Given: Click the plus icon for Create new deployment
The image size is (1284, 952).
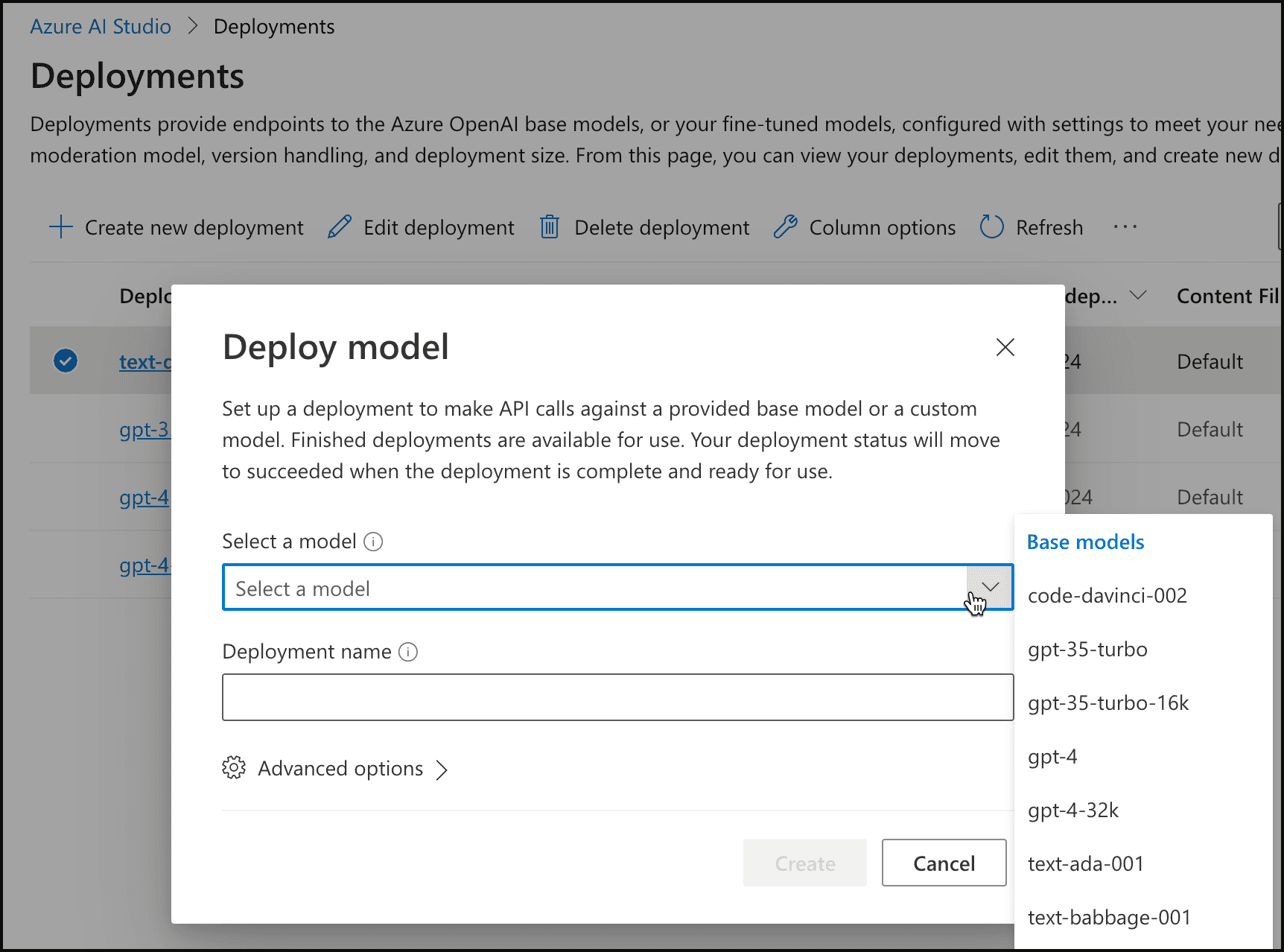Looking at the screenshot, I should (61, 227).
